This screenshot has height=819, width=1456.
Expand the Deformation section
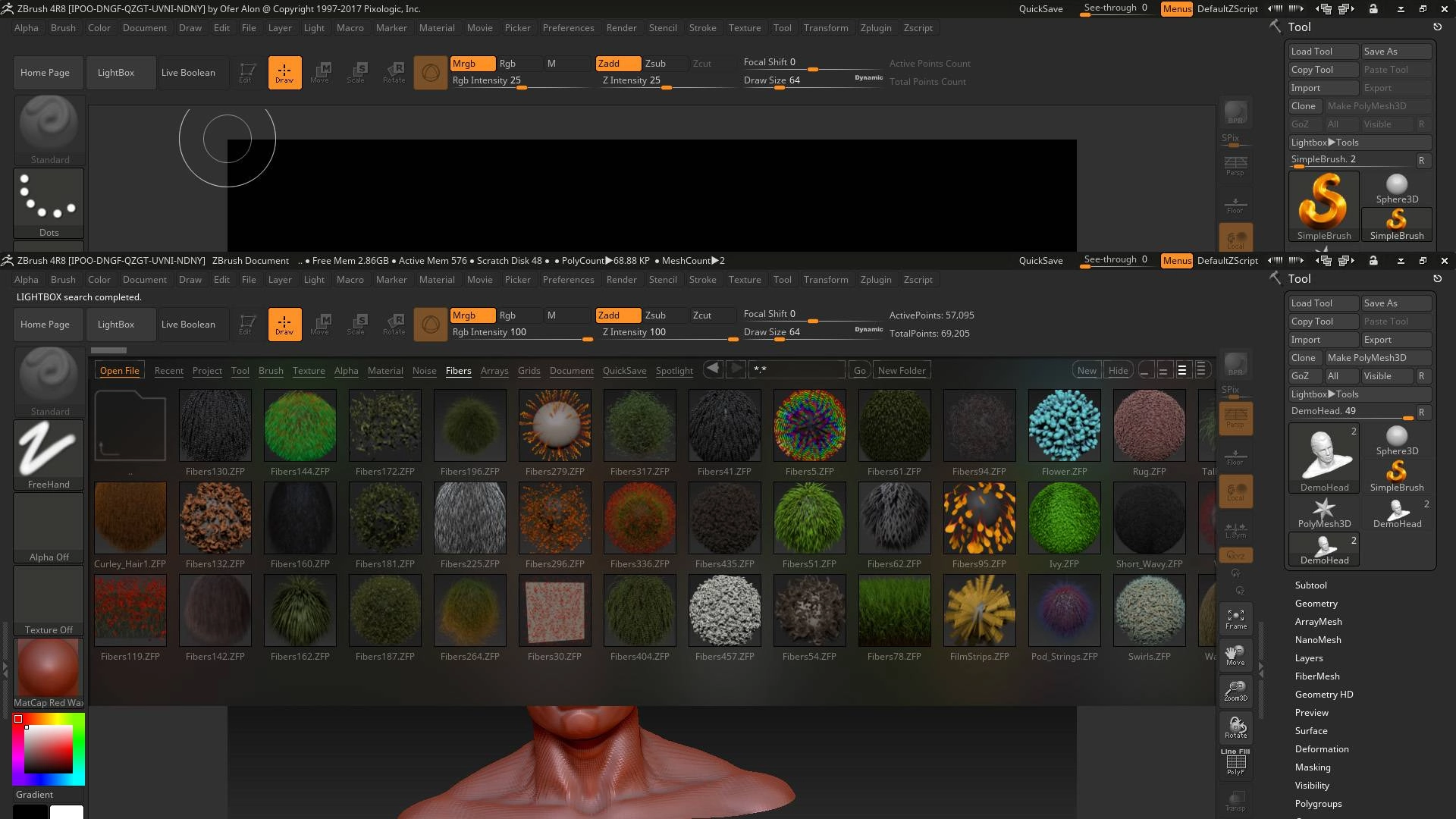[1322, 749]
